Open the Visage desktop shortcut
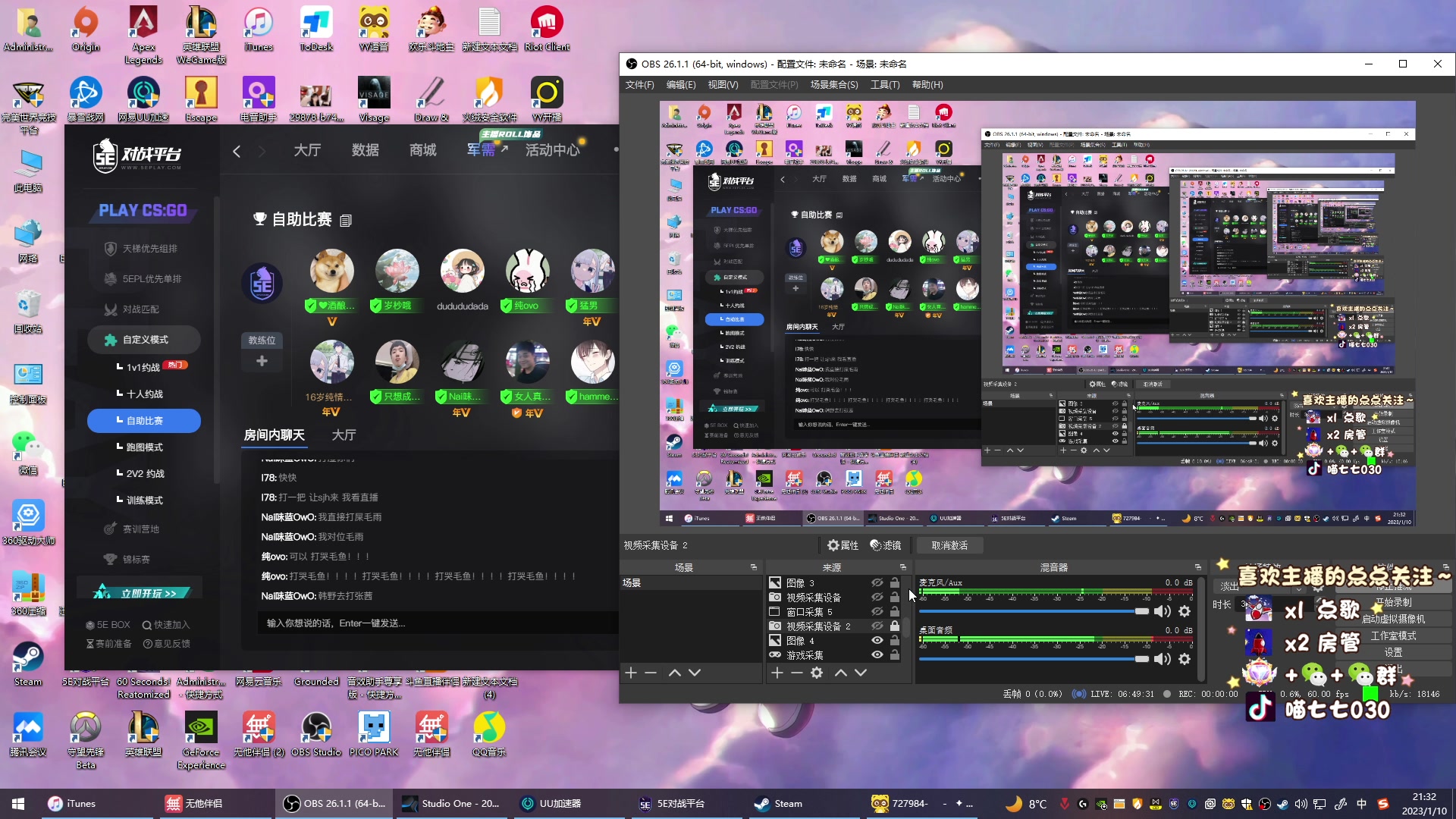 click(x=374, y=99)
